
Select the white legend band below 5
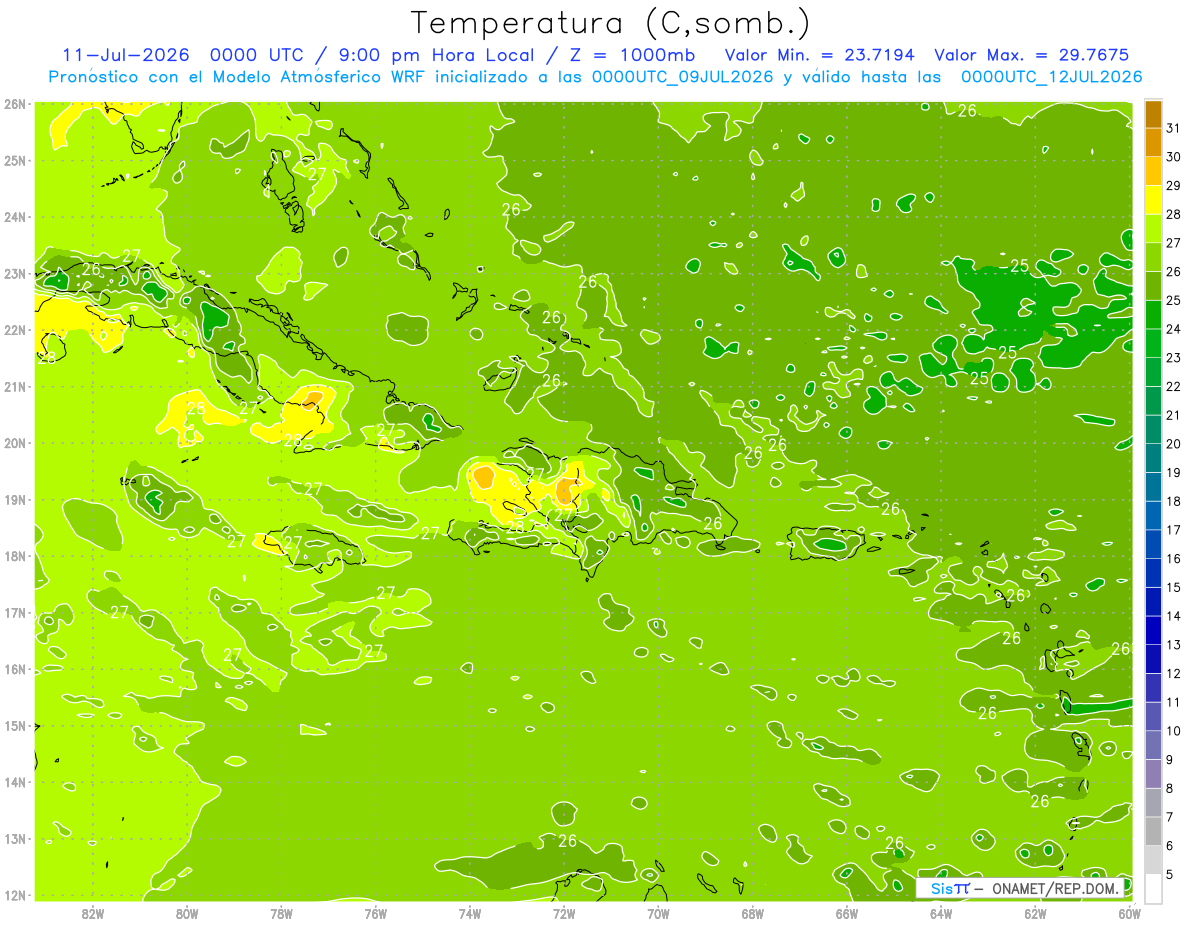(1152, 888)
